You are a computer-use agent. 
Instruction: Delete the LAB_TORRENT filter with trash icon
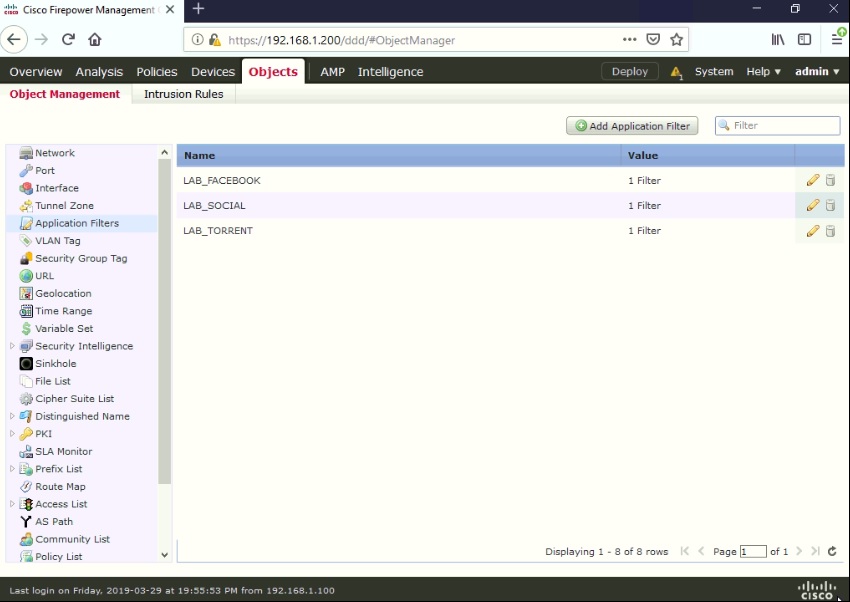click(x=830, y=231)
